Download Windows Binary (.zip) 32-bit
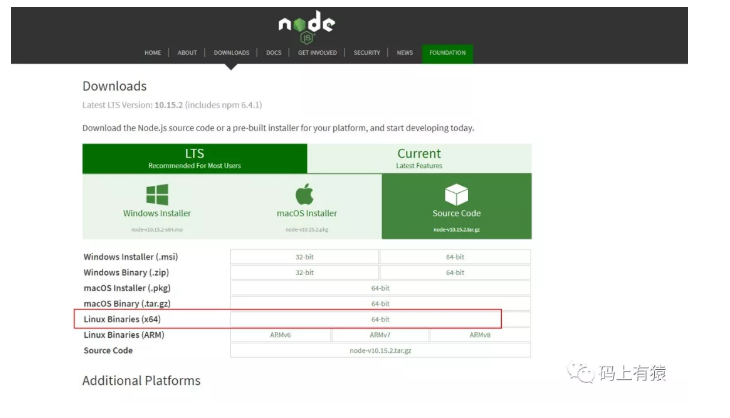This screenshot has width=730, height=418. click(x=304, y=272)
